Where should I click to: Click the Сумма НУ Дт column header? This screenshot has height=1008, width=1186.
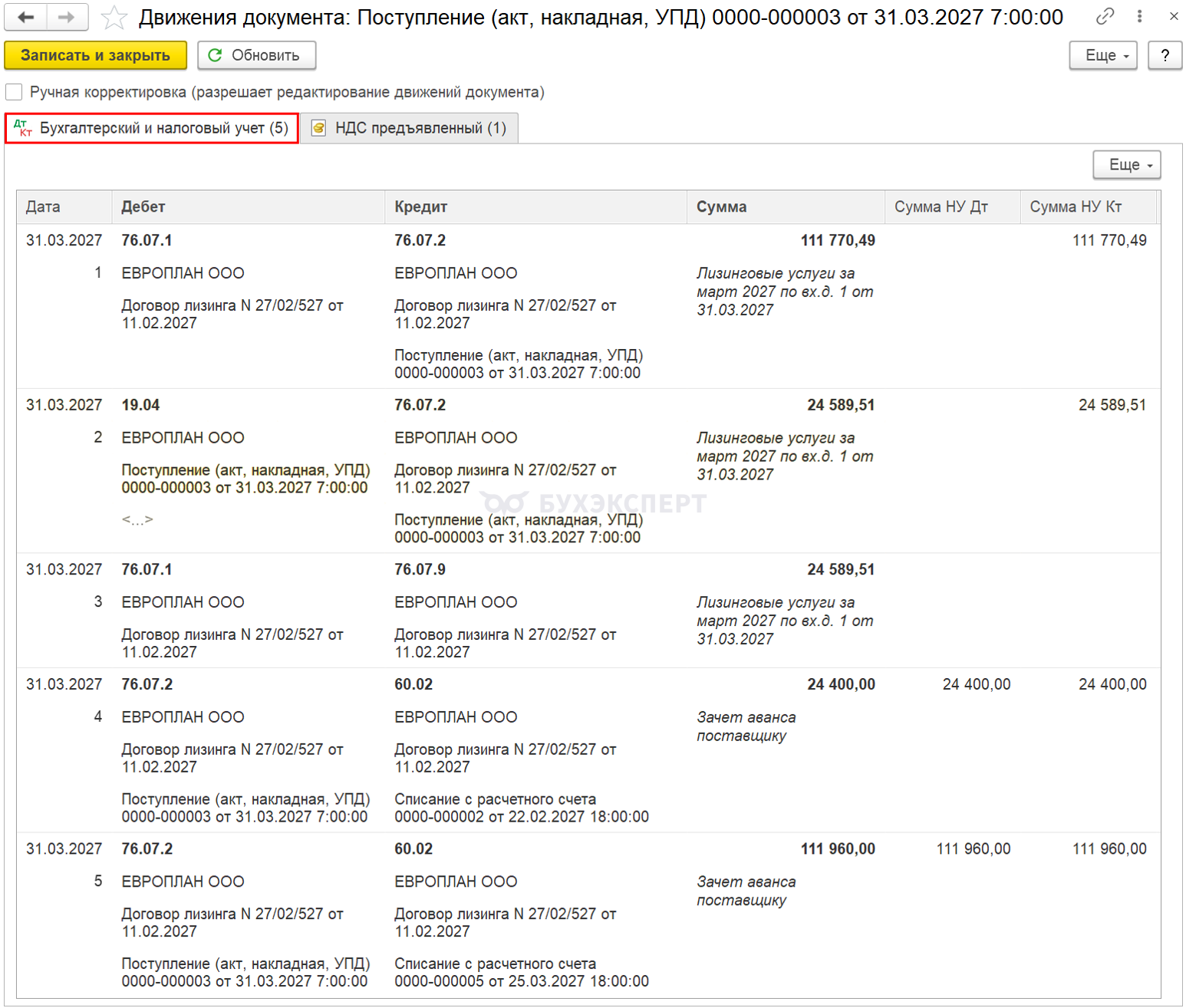(x=953, y=207)
